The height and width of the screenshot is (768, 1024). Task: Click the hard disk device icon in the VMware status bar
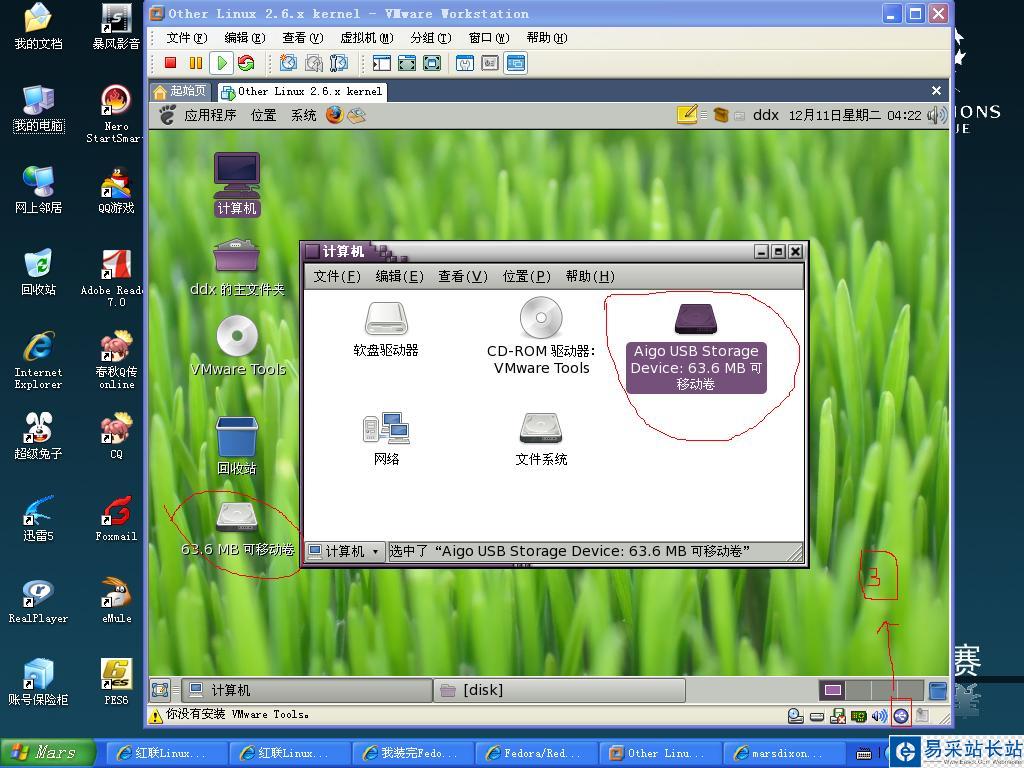[816, 716]
